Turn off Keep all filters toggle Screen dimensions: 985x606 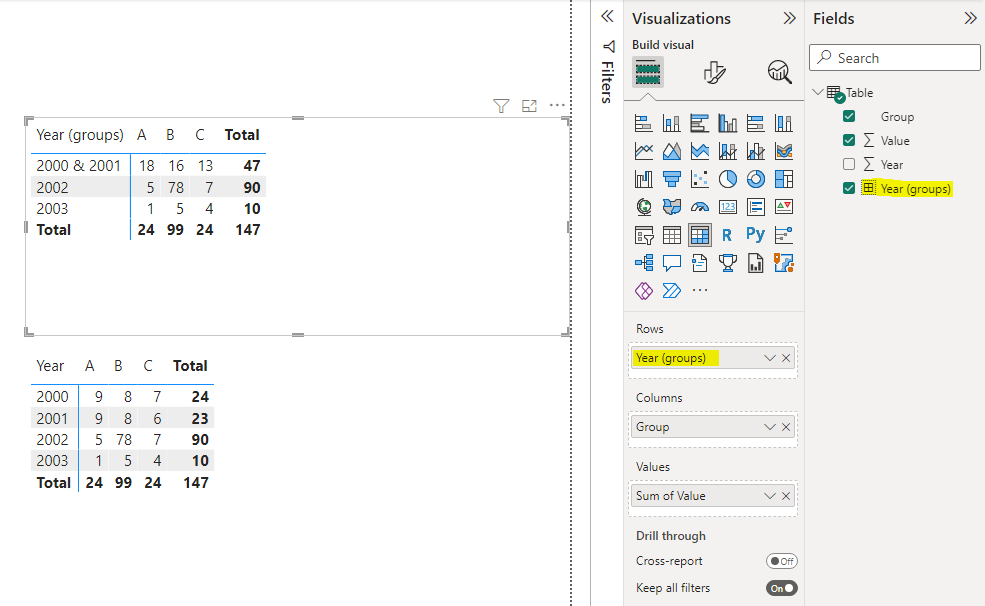pyautogui.click(x=781, y=588)
